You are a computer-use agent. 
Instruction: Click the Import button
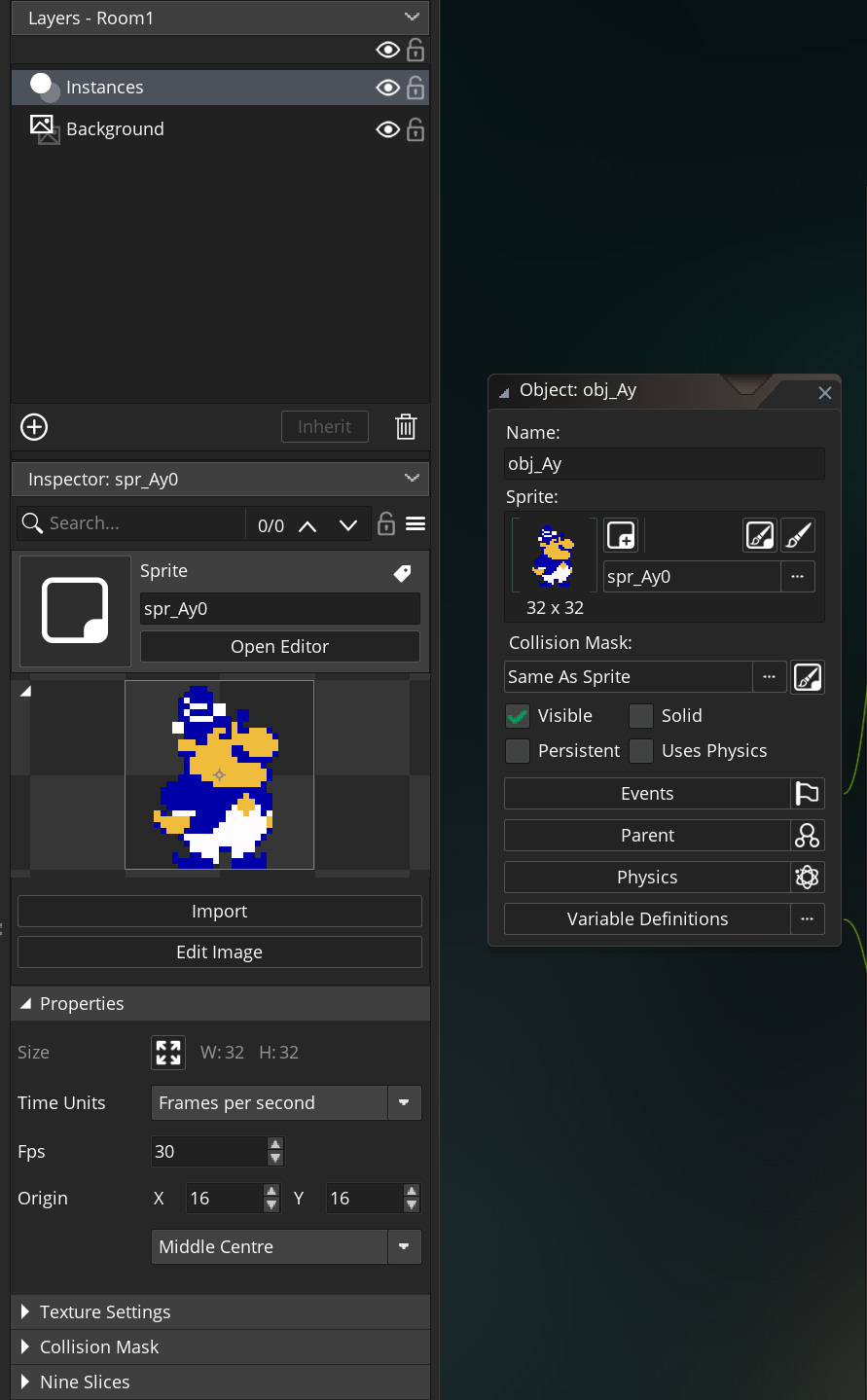[x=220, y=911]
